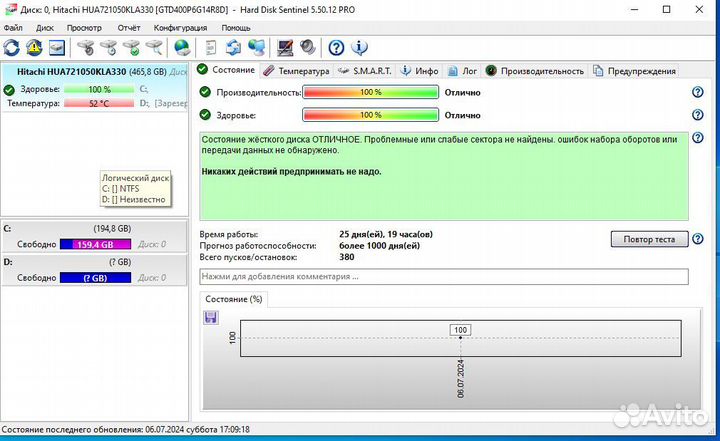Click the disk with clock icon
This screenshot has width=720, height=441.
click(108, 47)
